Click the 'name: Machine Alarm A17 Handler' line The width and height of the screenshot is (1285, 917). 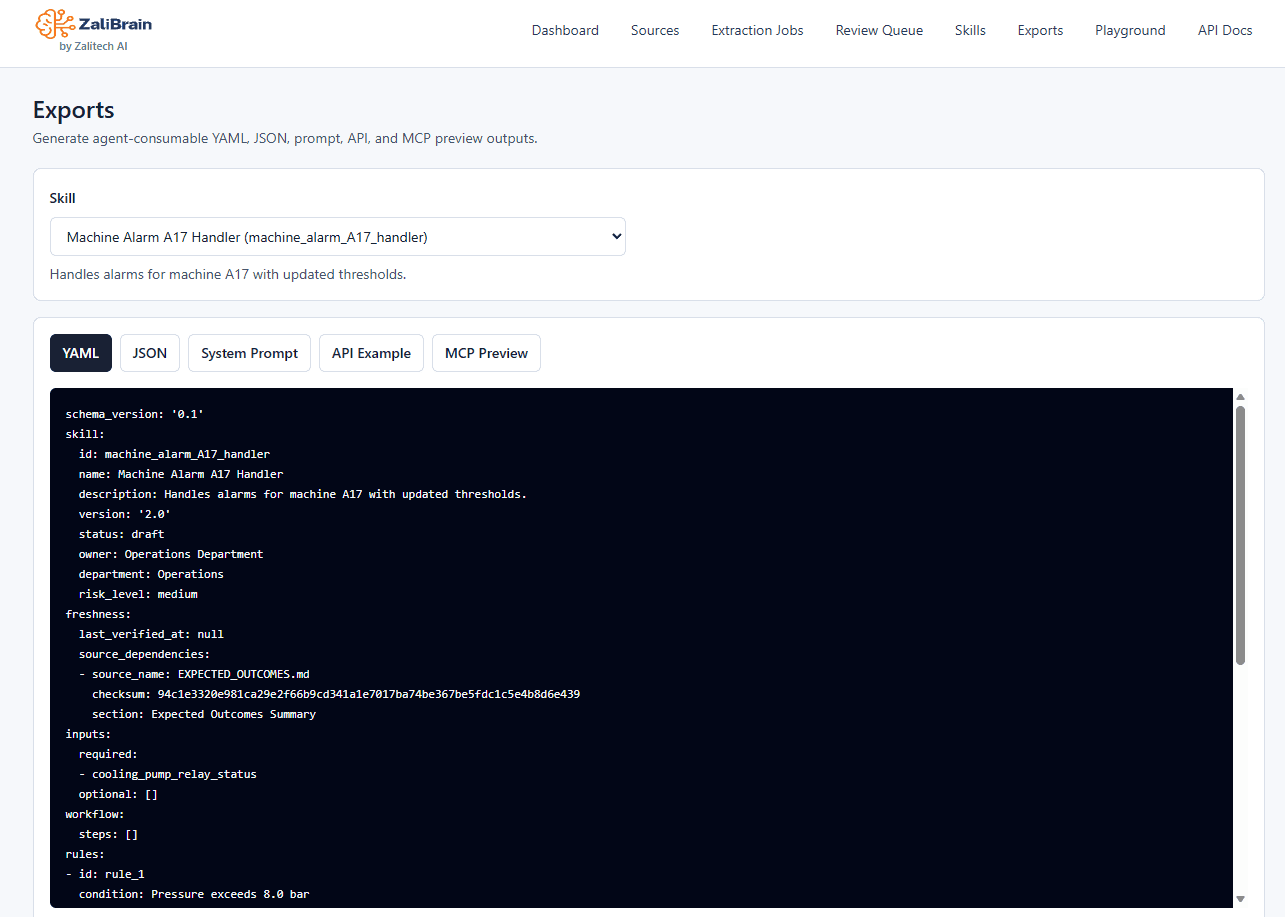tap(181, 474)
